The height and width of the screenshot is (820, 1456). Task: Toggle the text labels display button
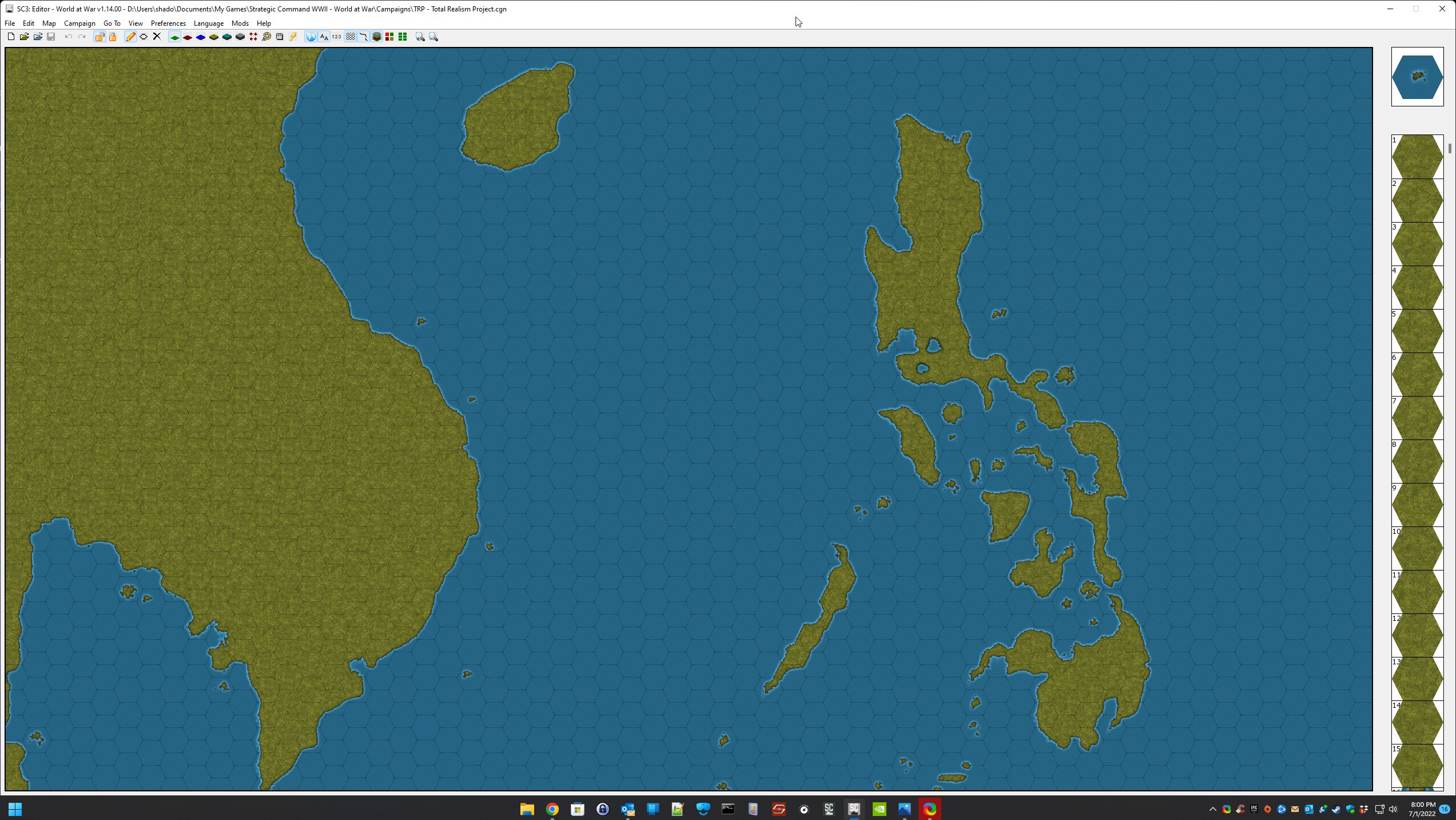324,37
